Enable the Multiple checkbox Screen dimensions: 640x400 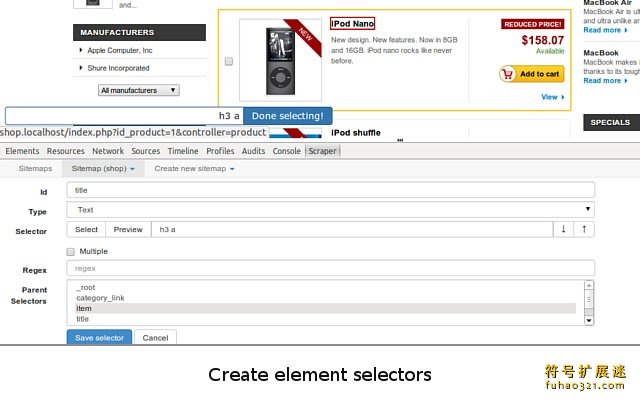coord(71,251)
